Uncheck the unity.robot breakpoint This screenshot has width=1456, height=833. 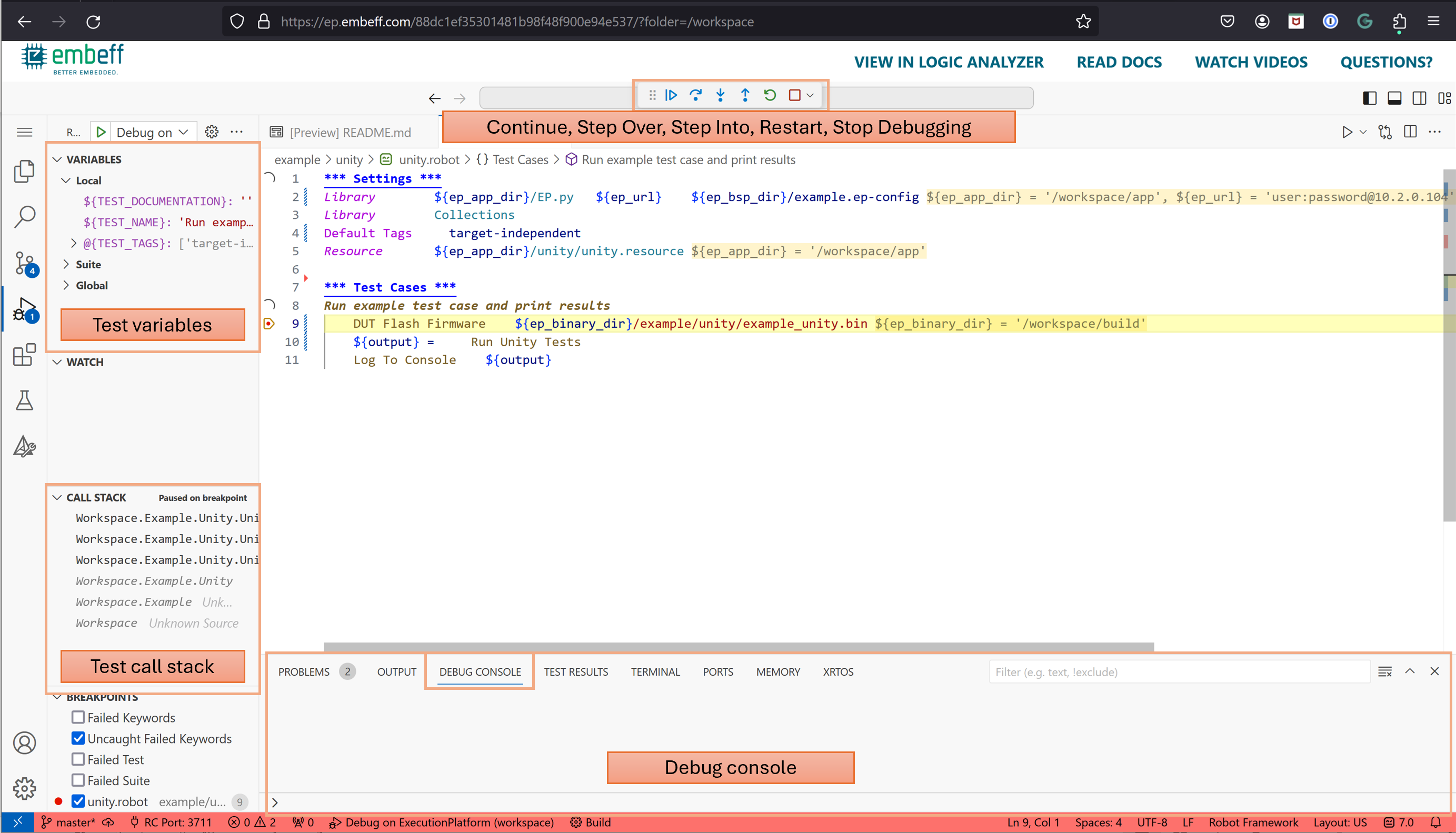(x=78, y=801)
